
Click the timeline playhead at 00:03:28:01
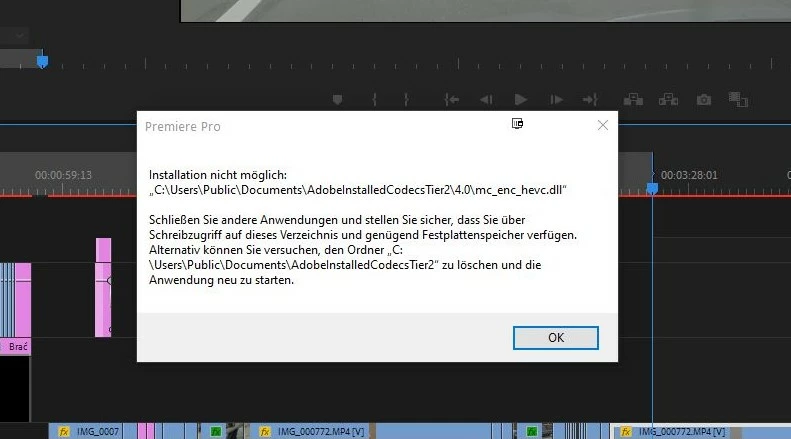(652, 188)
